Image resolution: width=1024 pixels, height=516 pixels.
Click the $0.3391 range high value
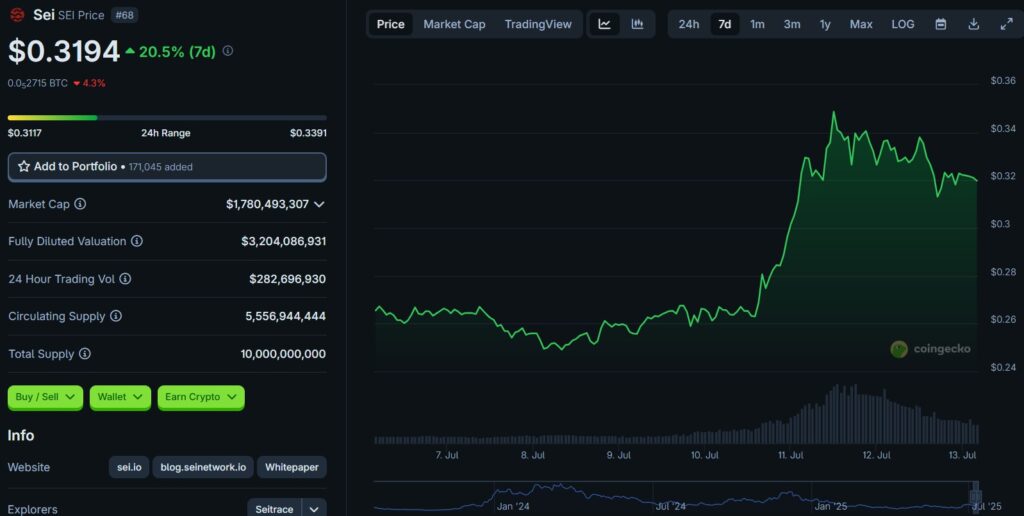(308, 133)
